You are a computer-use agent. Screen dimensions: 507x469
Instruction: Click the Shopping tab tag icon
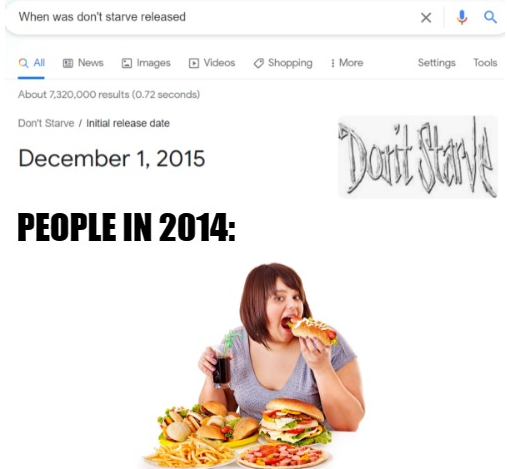259,63
